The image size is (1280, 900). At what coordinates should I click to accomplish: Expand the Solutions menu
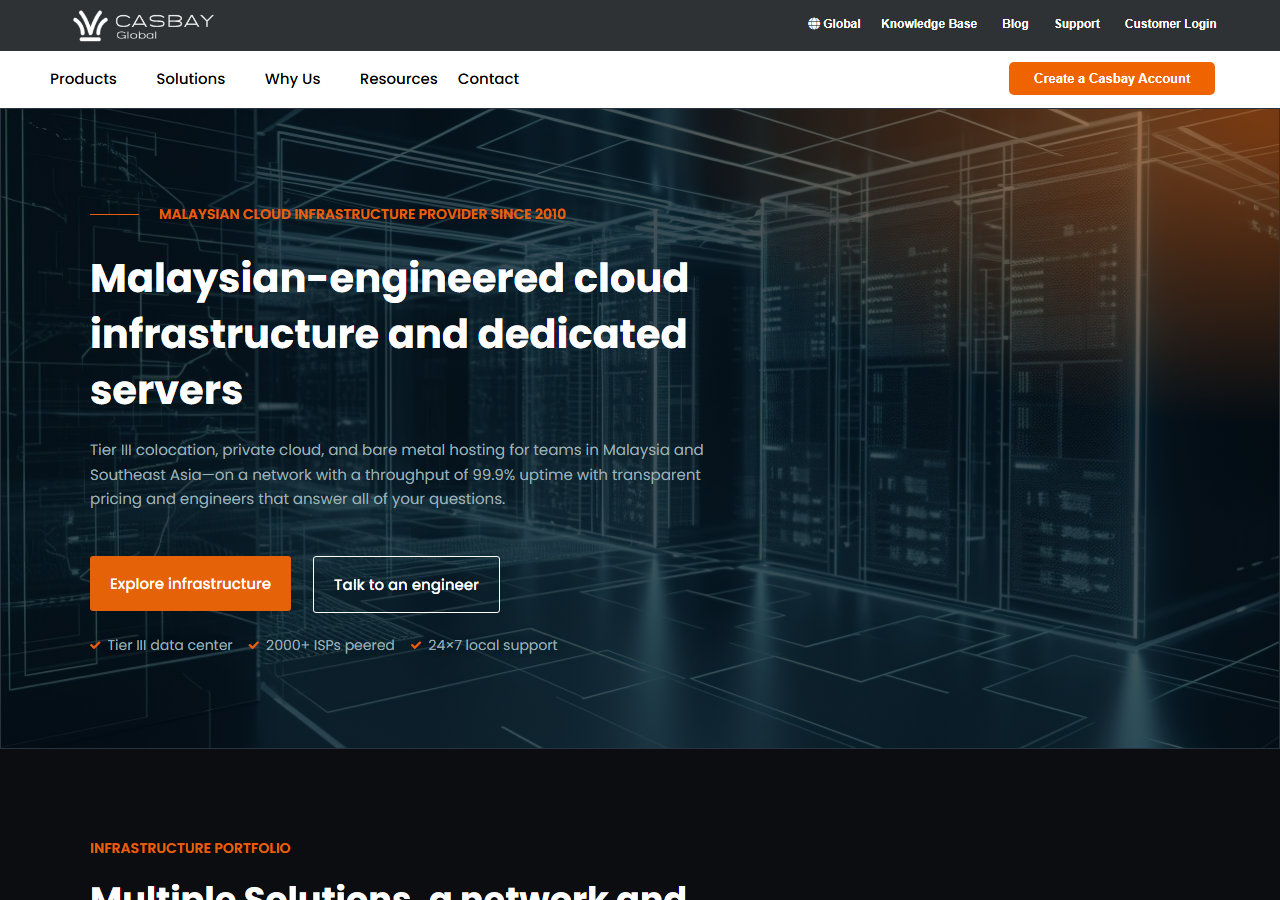coord(190,79)
